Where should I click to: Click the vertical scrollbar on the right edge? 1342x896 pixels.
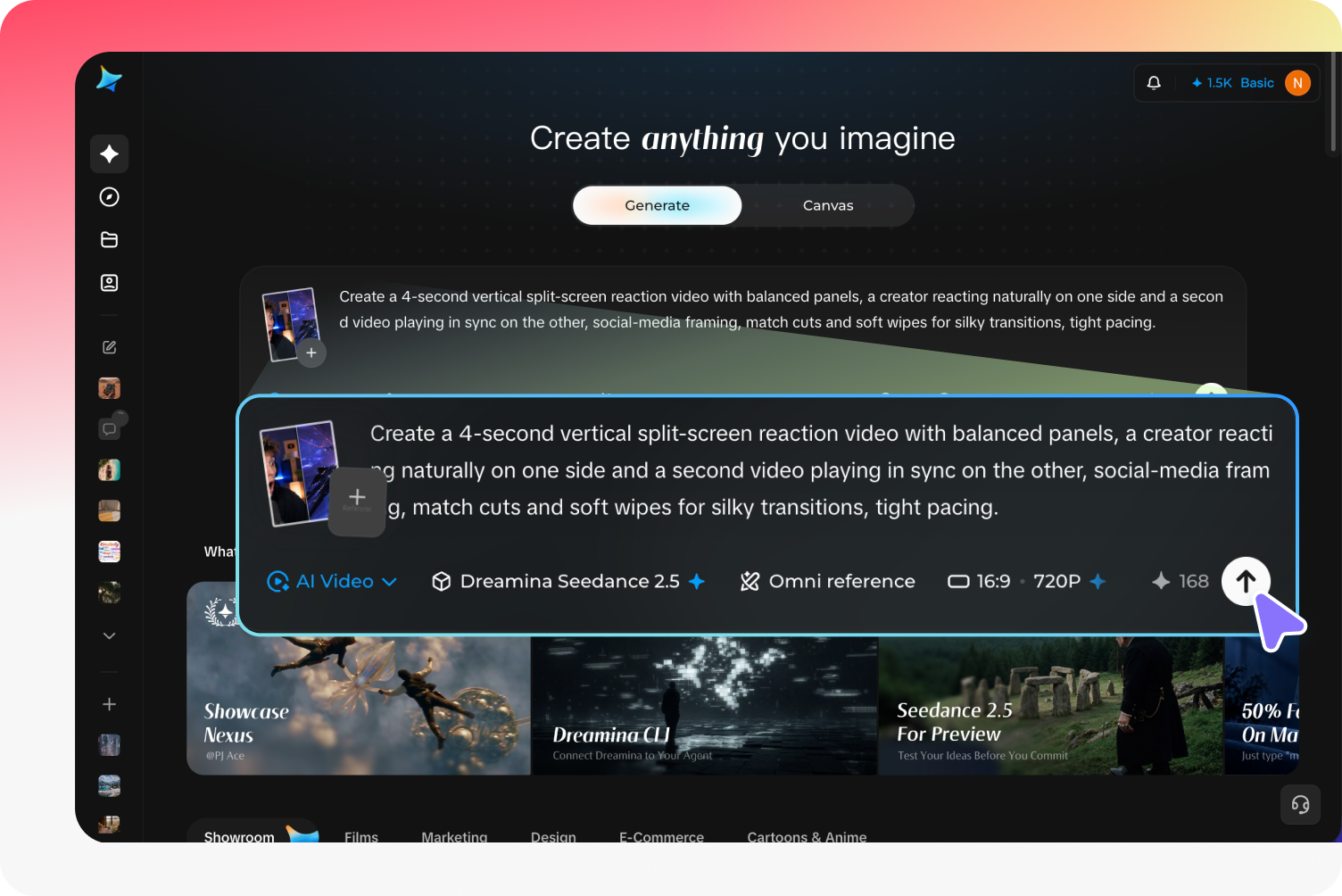tap(1333, 103)
